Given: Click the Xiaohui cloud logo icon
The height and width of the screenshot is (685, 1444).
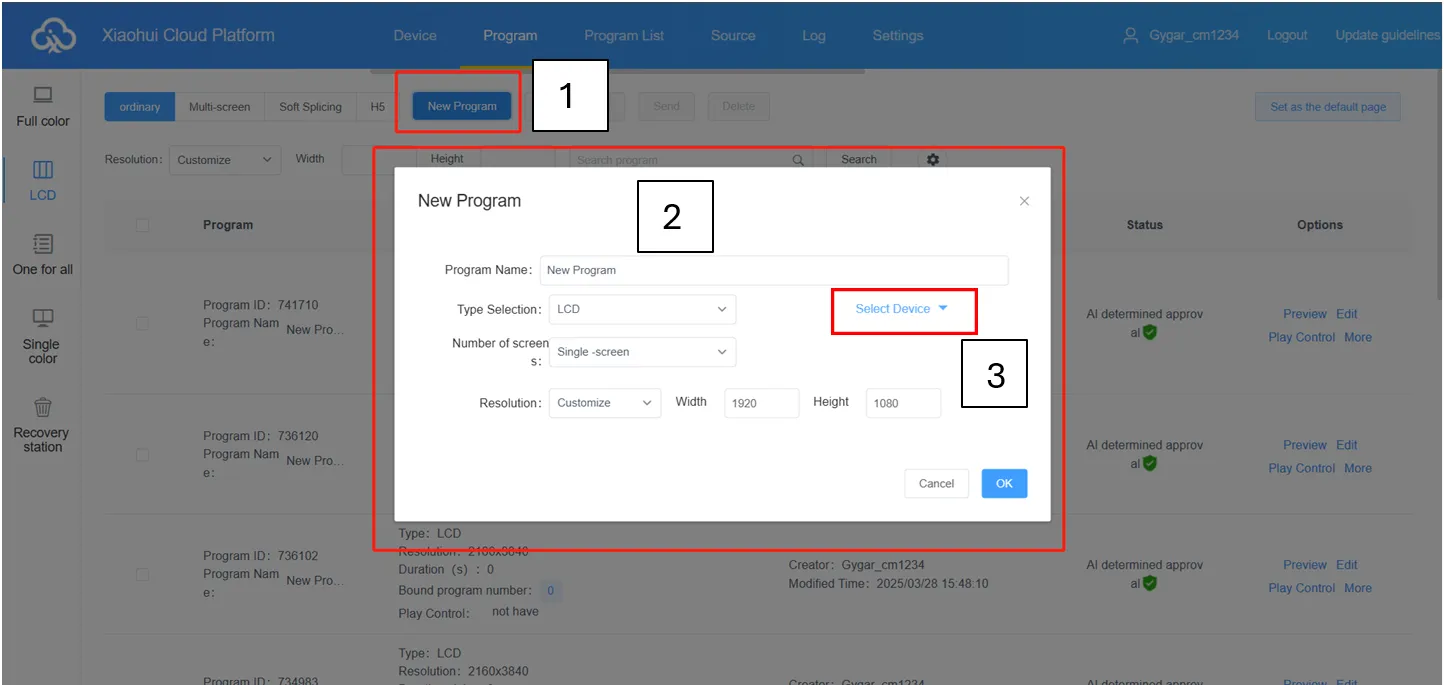Looking at the screenshot, I should [53, 37].
